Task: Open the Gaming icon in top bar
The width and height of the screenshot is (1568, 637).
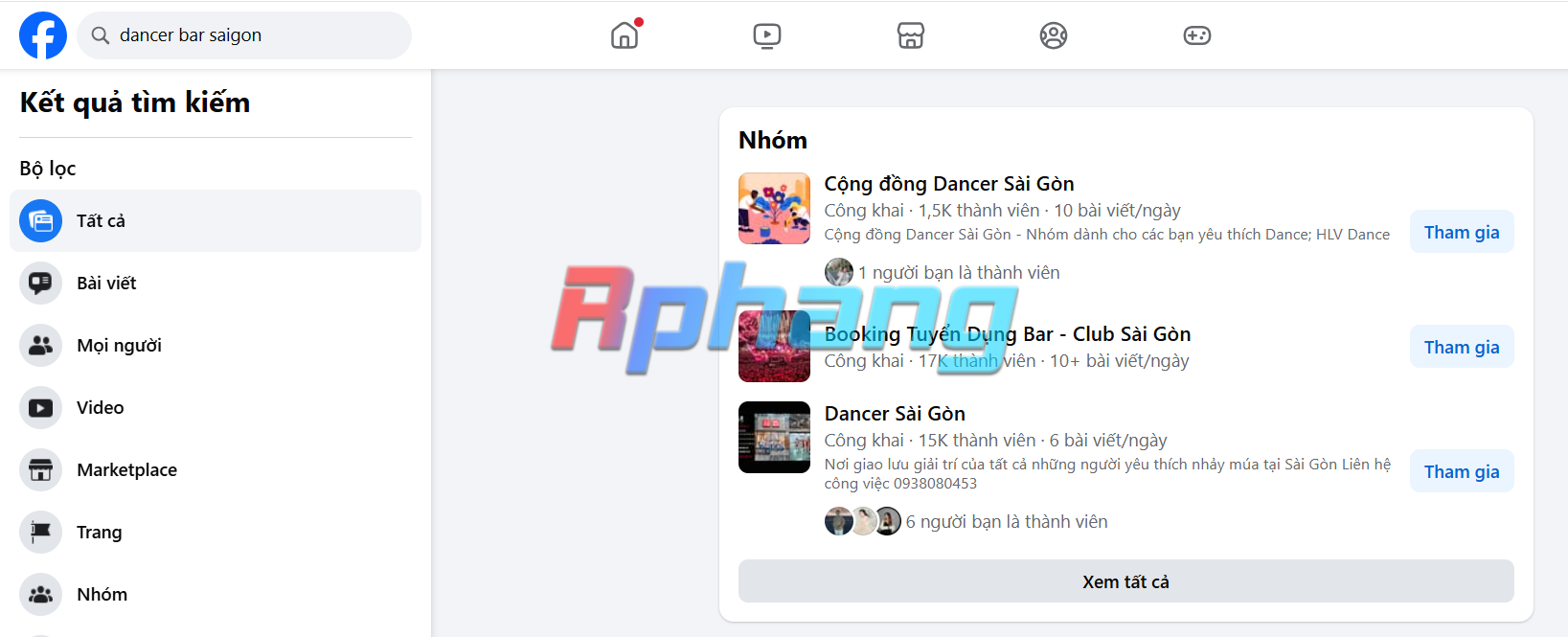Action: coord(1197,35)
